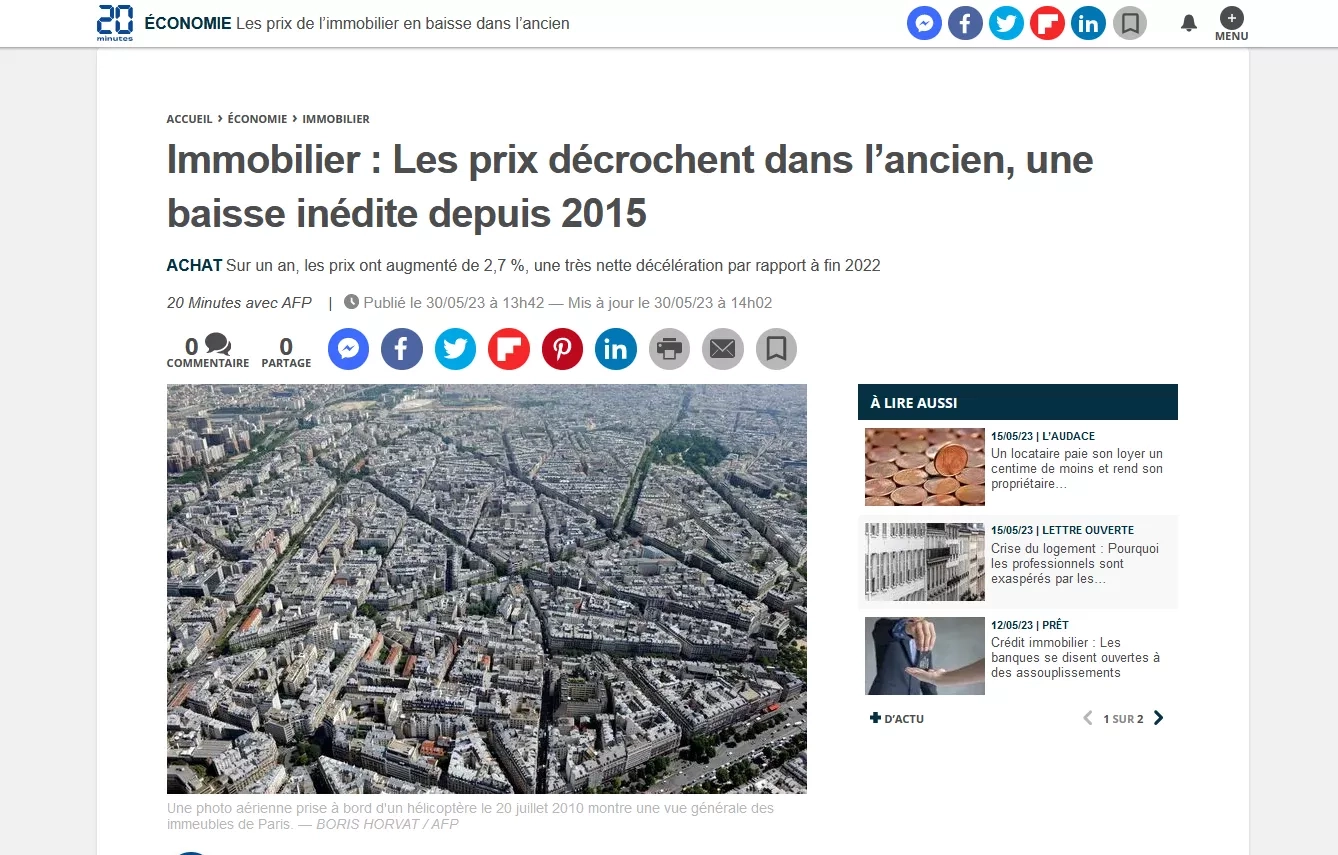
Task: Open the aerial Paris photo
Action: 487,589
